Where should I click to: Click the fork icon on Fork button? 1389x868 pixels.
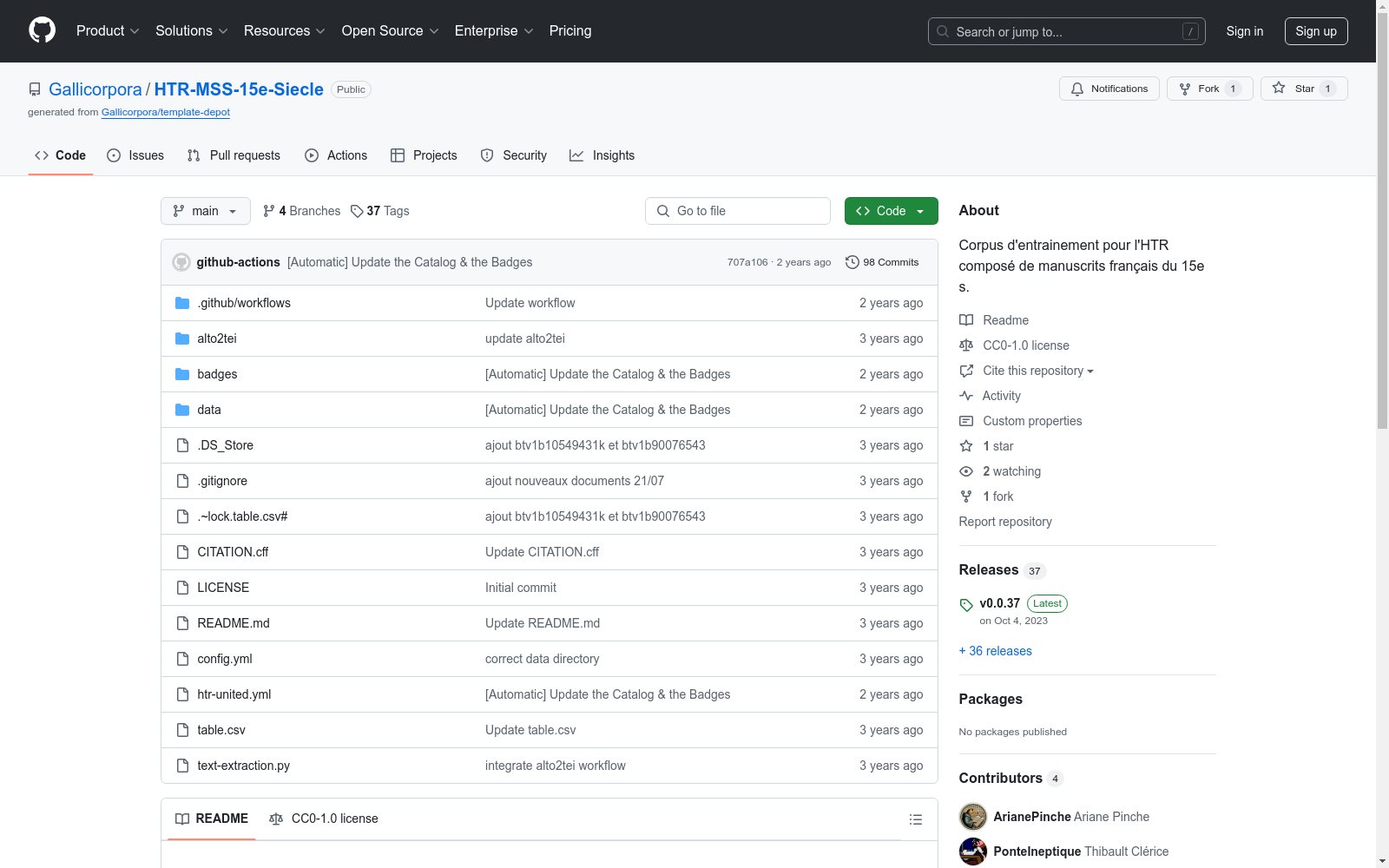[1185, 89]
